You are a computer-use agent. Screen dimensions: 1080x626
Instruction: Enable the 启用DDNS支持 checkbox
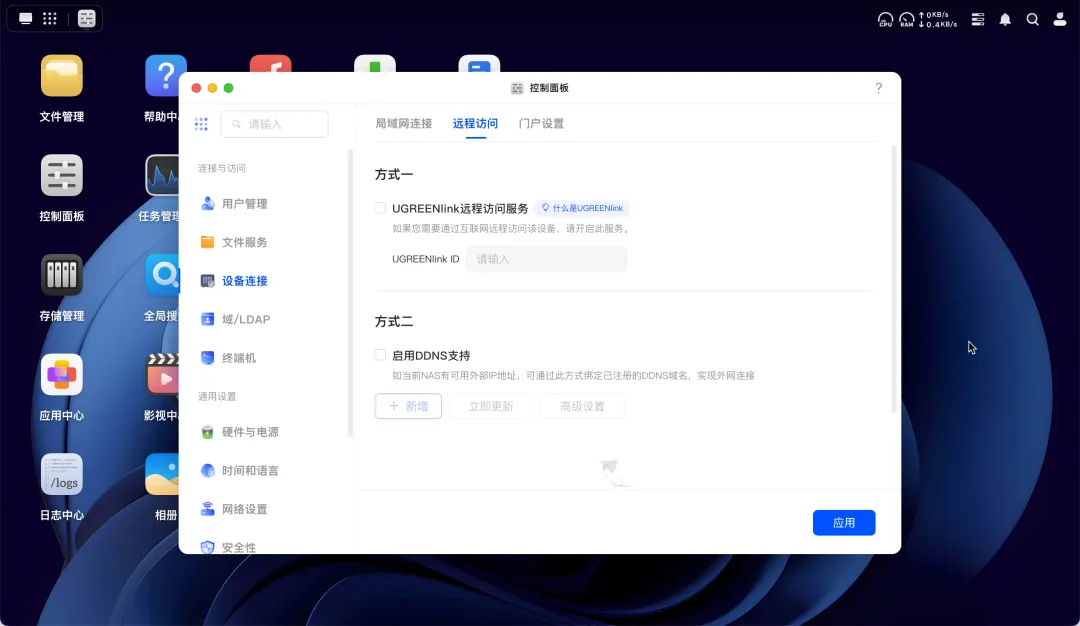pos(380,355)
